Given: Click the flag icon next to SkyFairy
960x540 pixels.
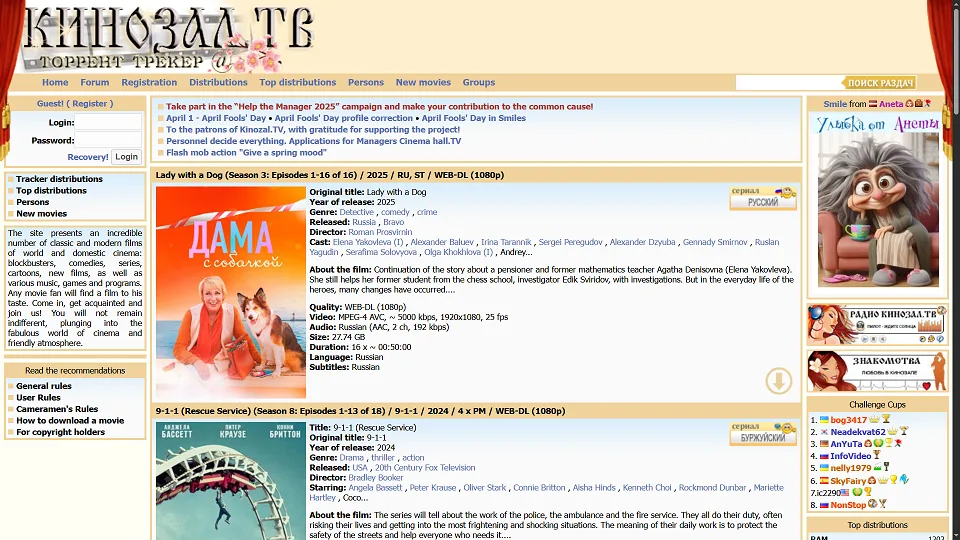Looking at the screenshot, I should pos(824,481).
